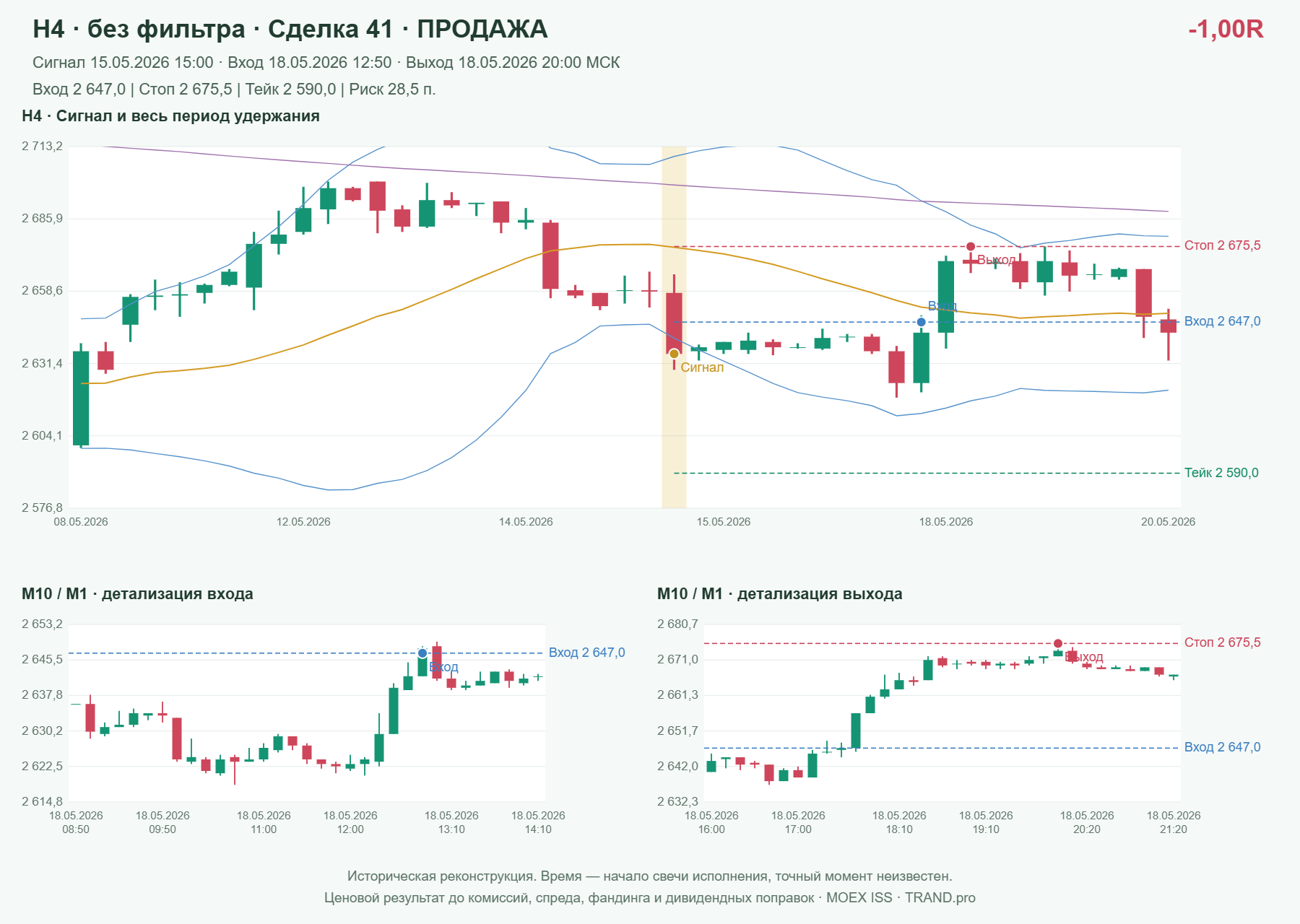Click the 16:00 time label in exit chart
Image resolution: width=1300 pixels, height=924 pixels.
tap(711, 829)
